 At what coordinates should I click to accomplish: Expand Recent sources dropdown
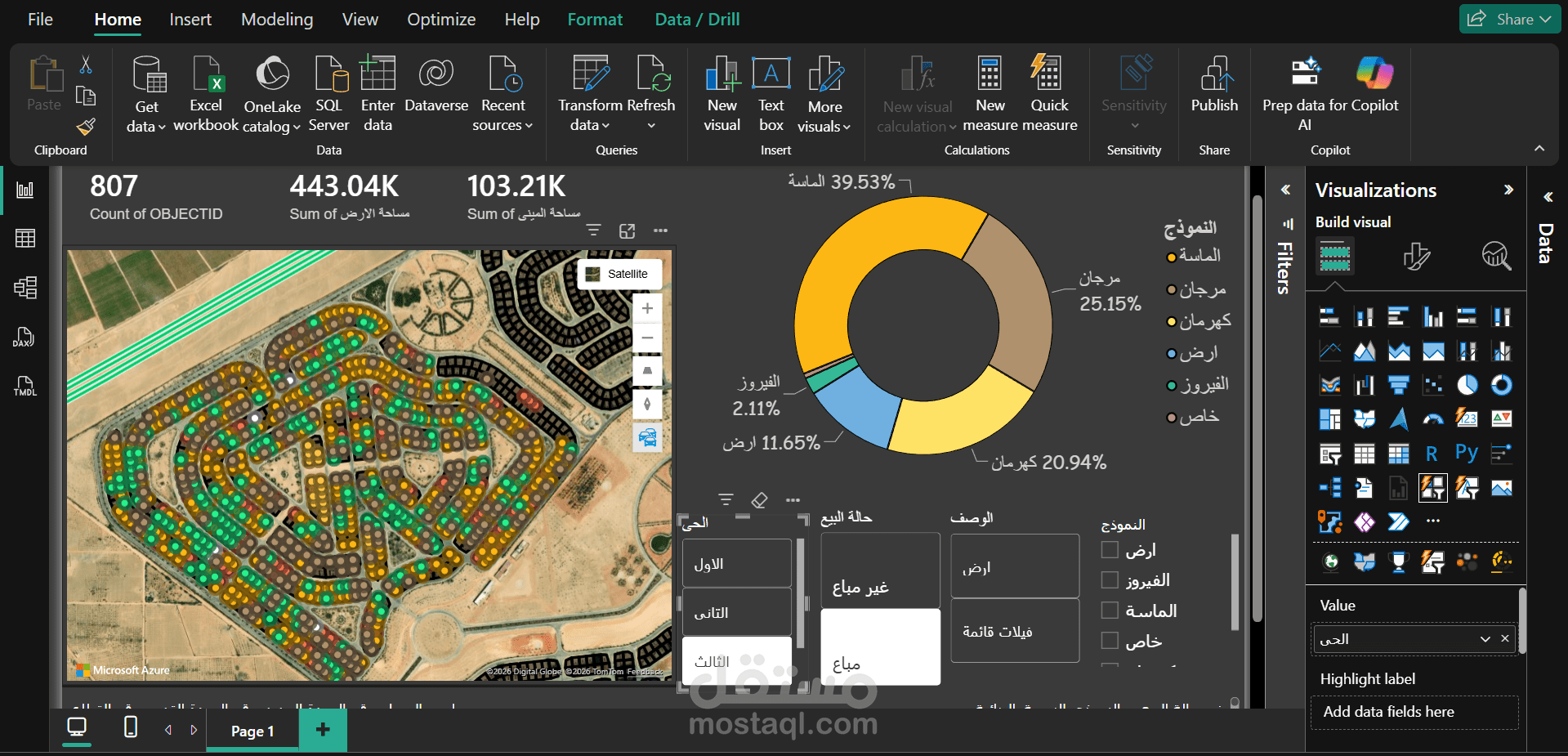tap(529, 126)
